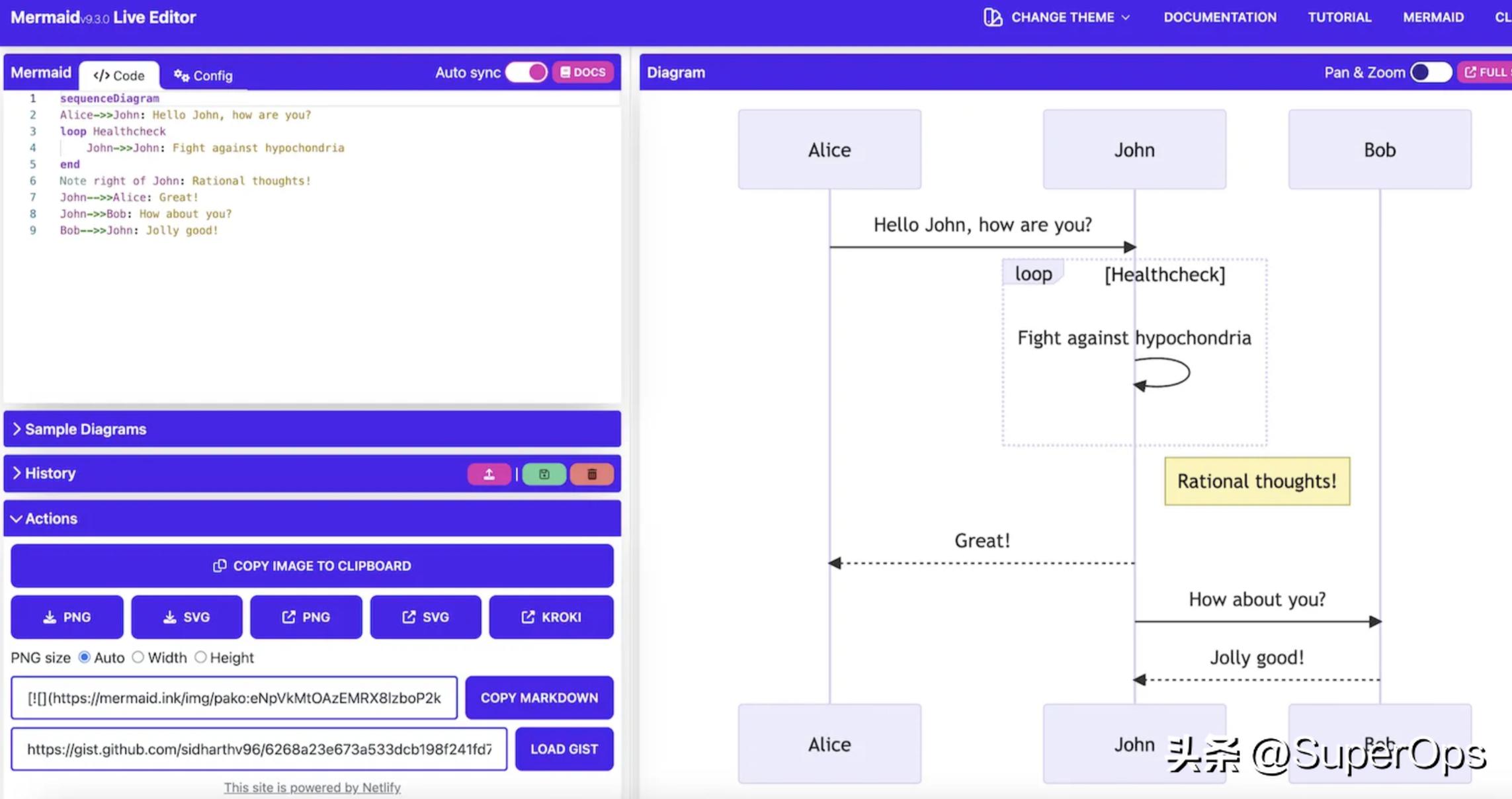The height and width of the screenshot is (799, 1512).
Task: Download diagram with the first PNG button
Action: pos(67,617)
